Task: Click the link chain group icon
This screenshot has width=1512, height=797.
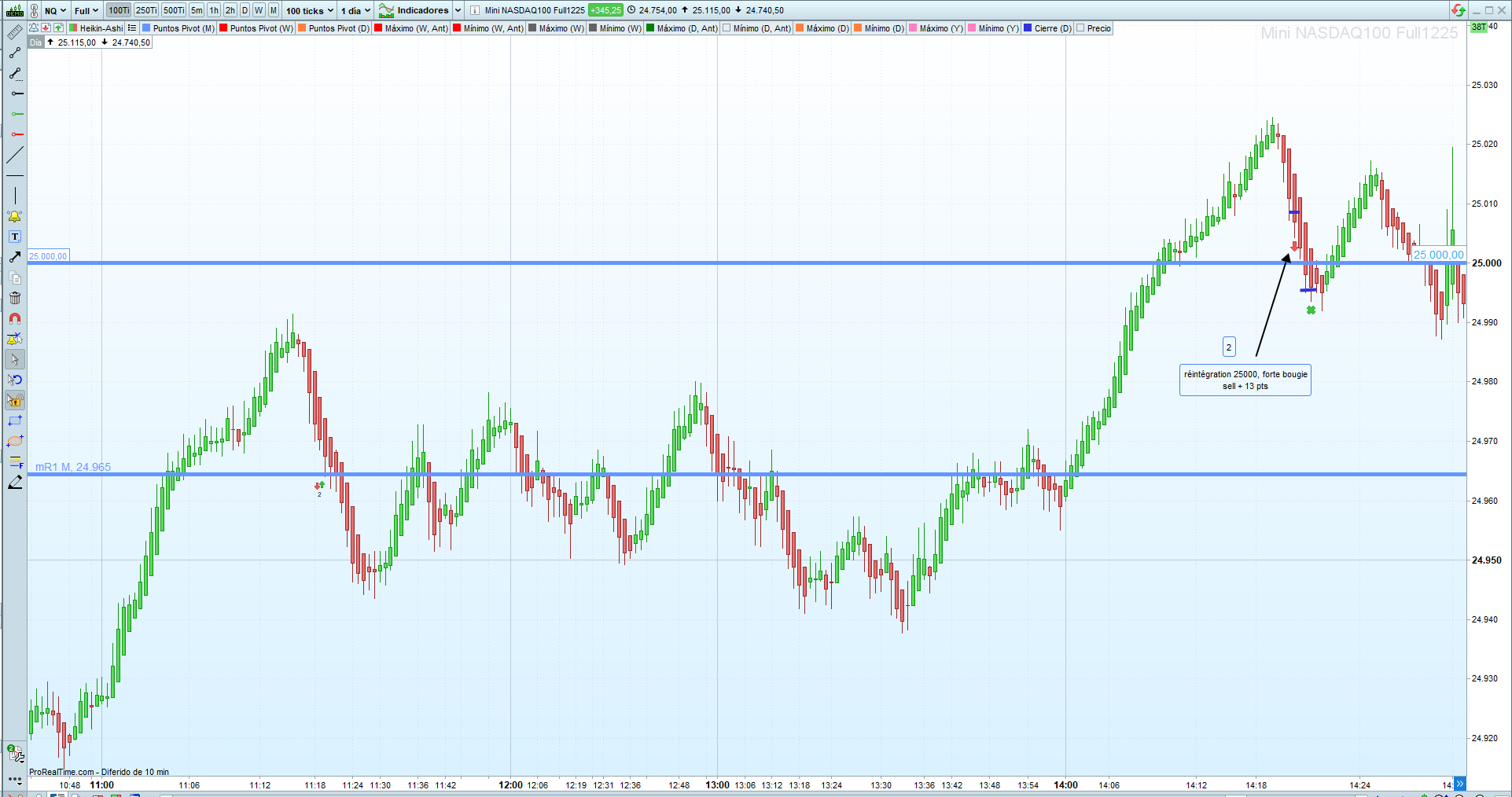Action: pyautogui.click(x=34, y=10)
